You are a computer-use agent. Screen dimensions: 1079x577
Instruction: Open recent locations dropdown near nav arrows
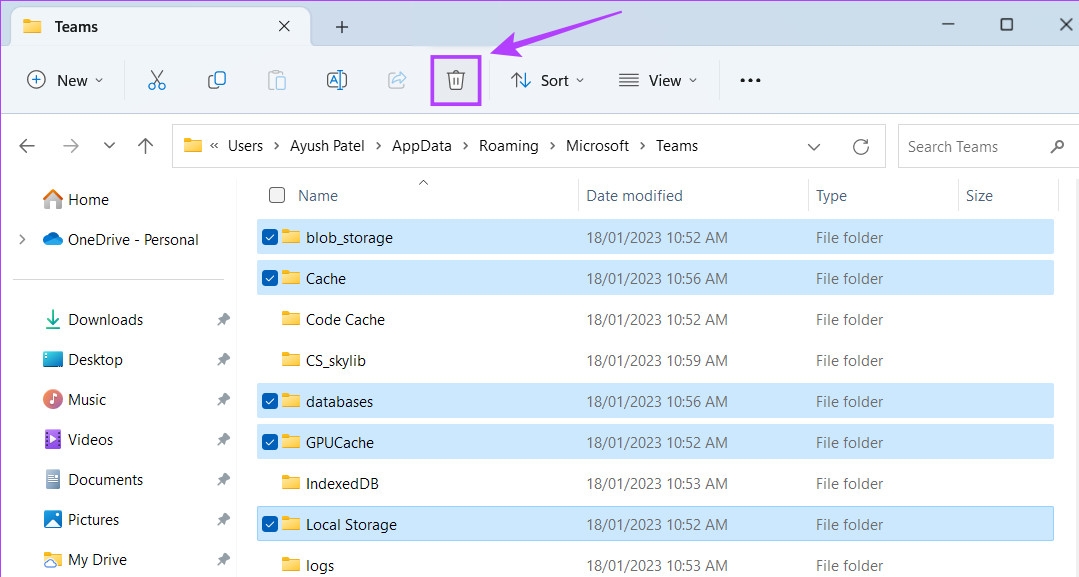tap(109, 146)
